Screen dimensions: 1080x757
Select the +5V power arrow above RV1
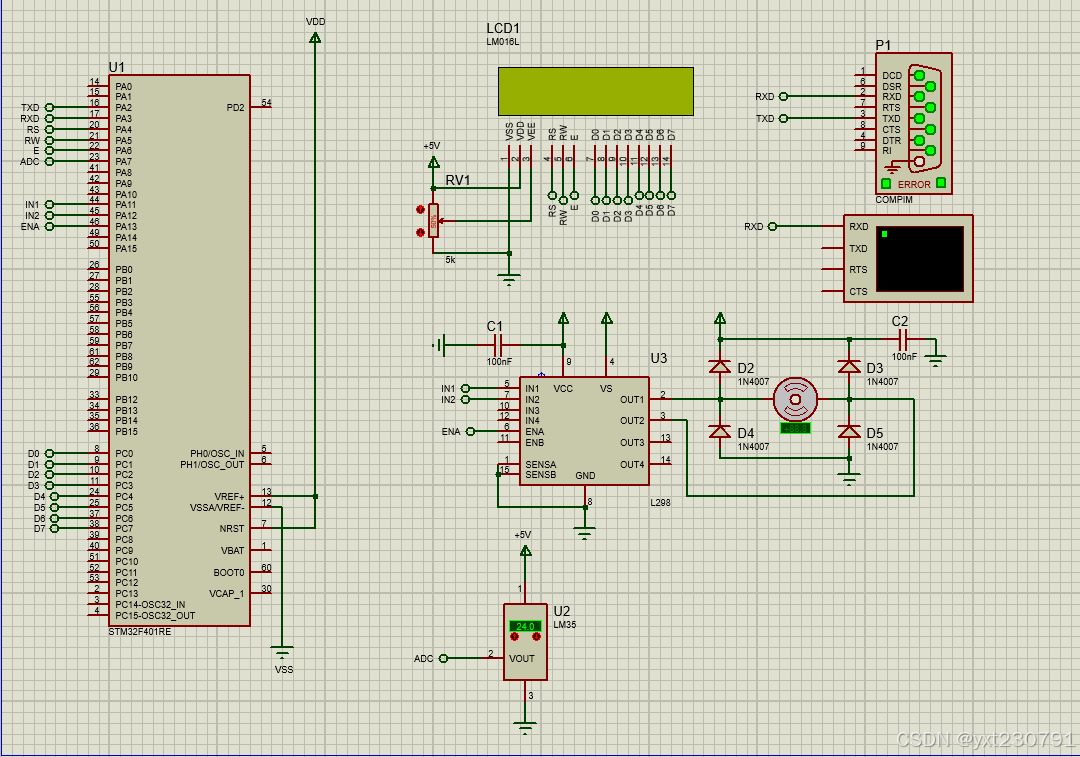433,162
